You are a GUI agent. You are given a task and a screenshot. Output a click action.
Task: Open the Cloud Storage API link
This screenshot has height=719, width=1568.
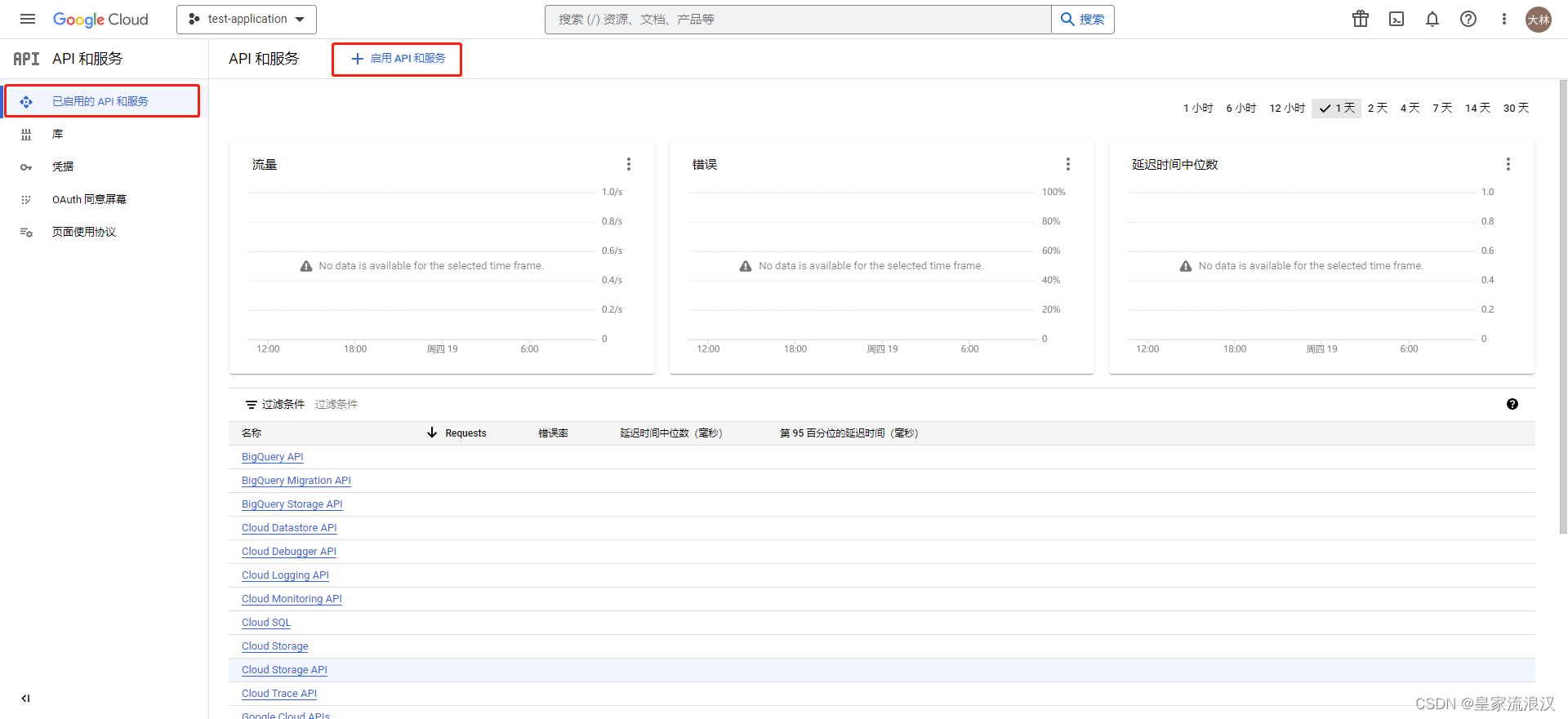point(284,670)
